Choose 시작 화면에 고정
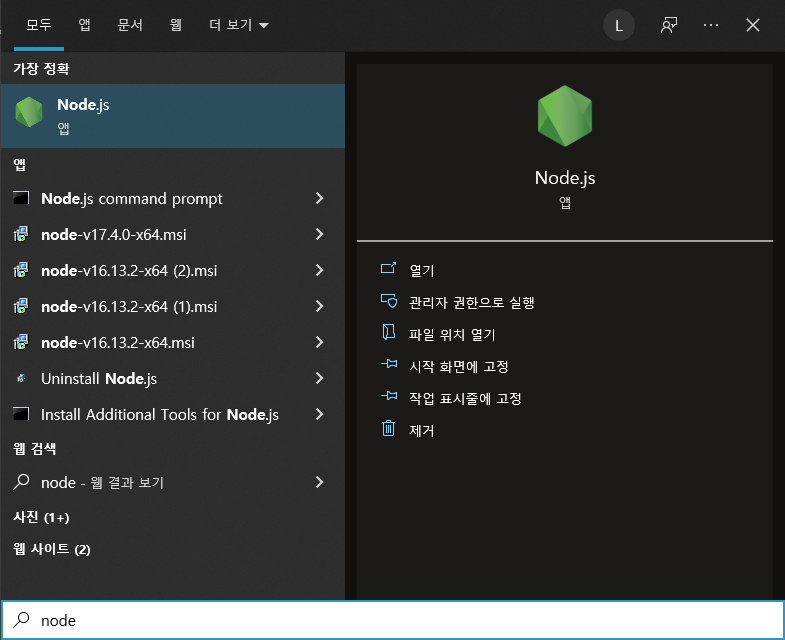The width and height of the screenshot is (785, 640). (459, 367)
